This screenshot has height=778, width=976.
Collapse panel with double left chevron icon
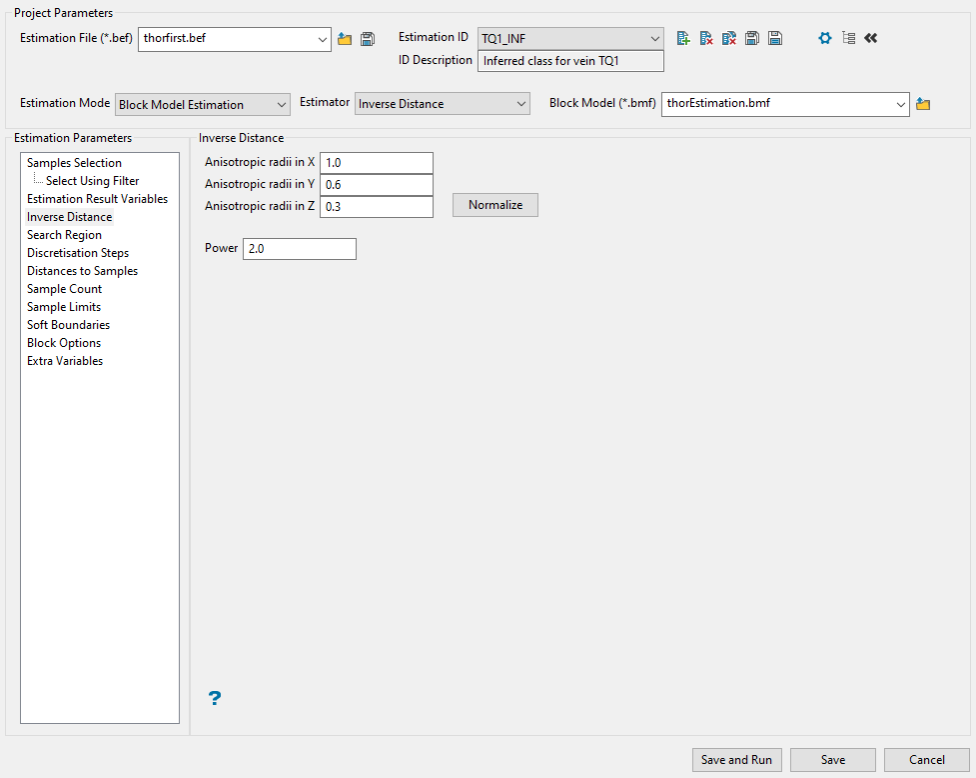(x=870, y=38)
